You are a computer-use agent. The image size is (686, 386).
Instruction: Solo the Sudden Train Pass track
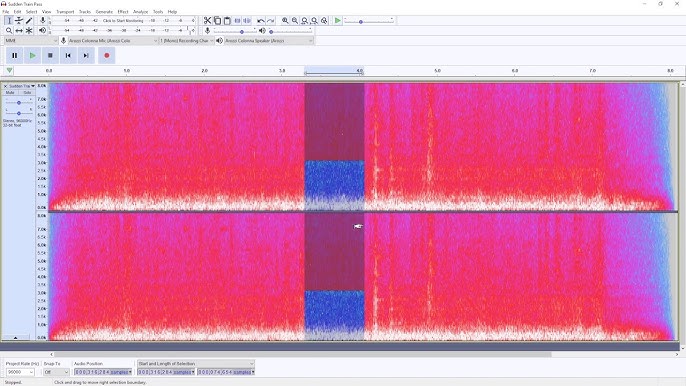(27, 93)
